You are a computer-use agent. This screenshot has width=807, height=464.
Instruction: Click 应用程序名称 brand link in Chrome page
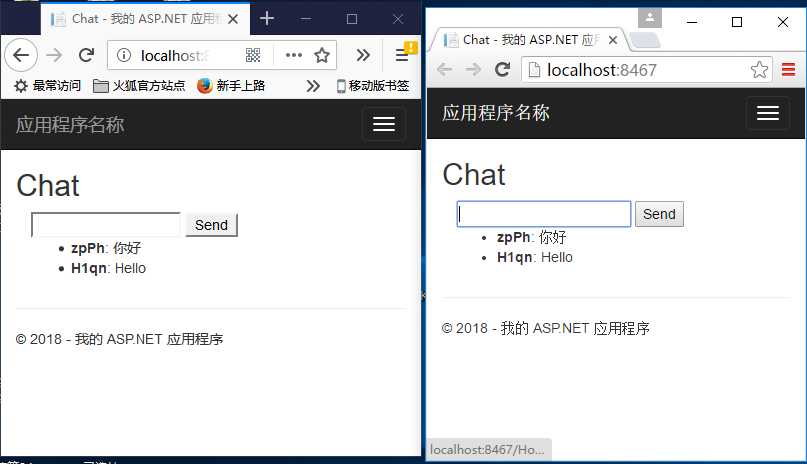[496, 113]
